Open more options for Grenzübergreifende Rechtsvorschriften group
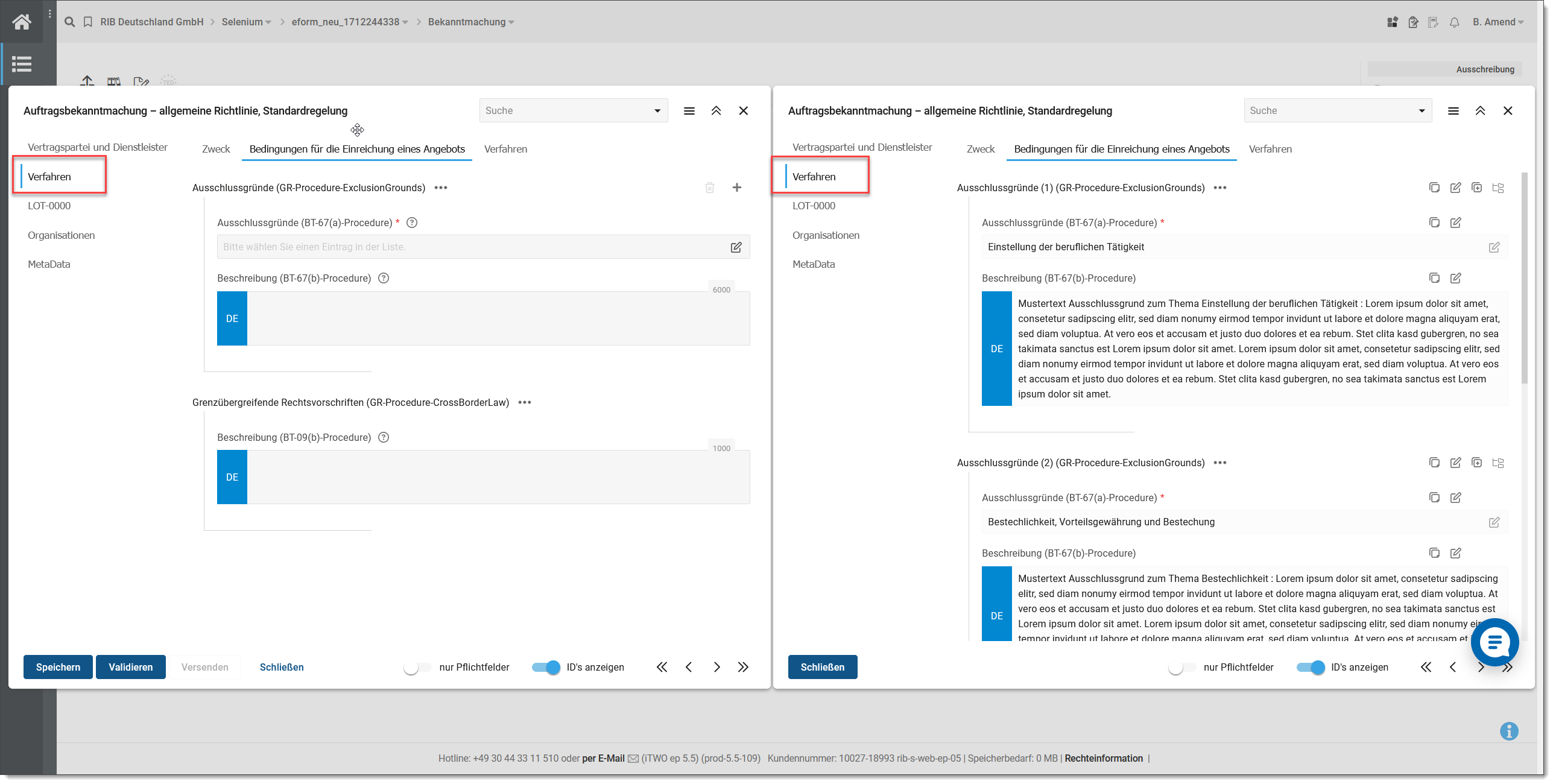The width and height of the screenshot is (1553, 784). (x=525, y=402)
